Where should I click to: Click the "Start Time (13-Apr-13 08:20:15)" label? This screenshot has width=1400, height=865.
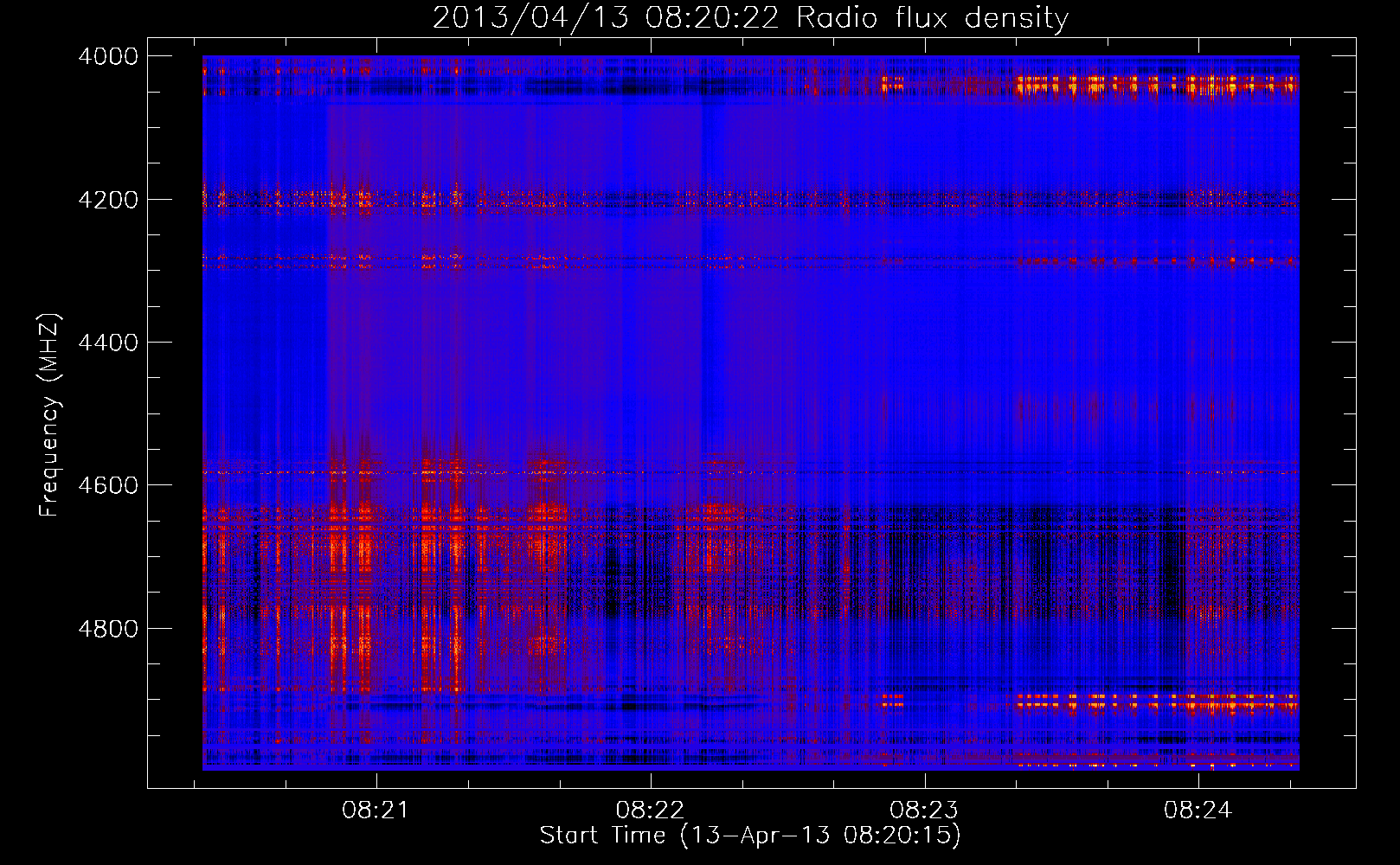pyautogui.click(x=750, y=836)
